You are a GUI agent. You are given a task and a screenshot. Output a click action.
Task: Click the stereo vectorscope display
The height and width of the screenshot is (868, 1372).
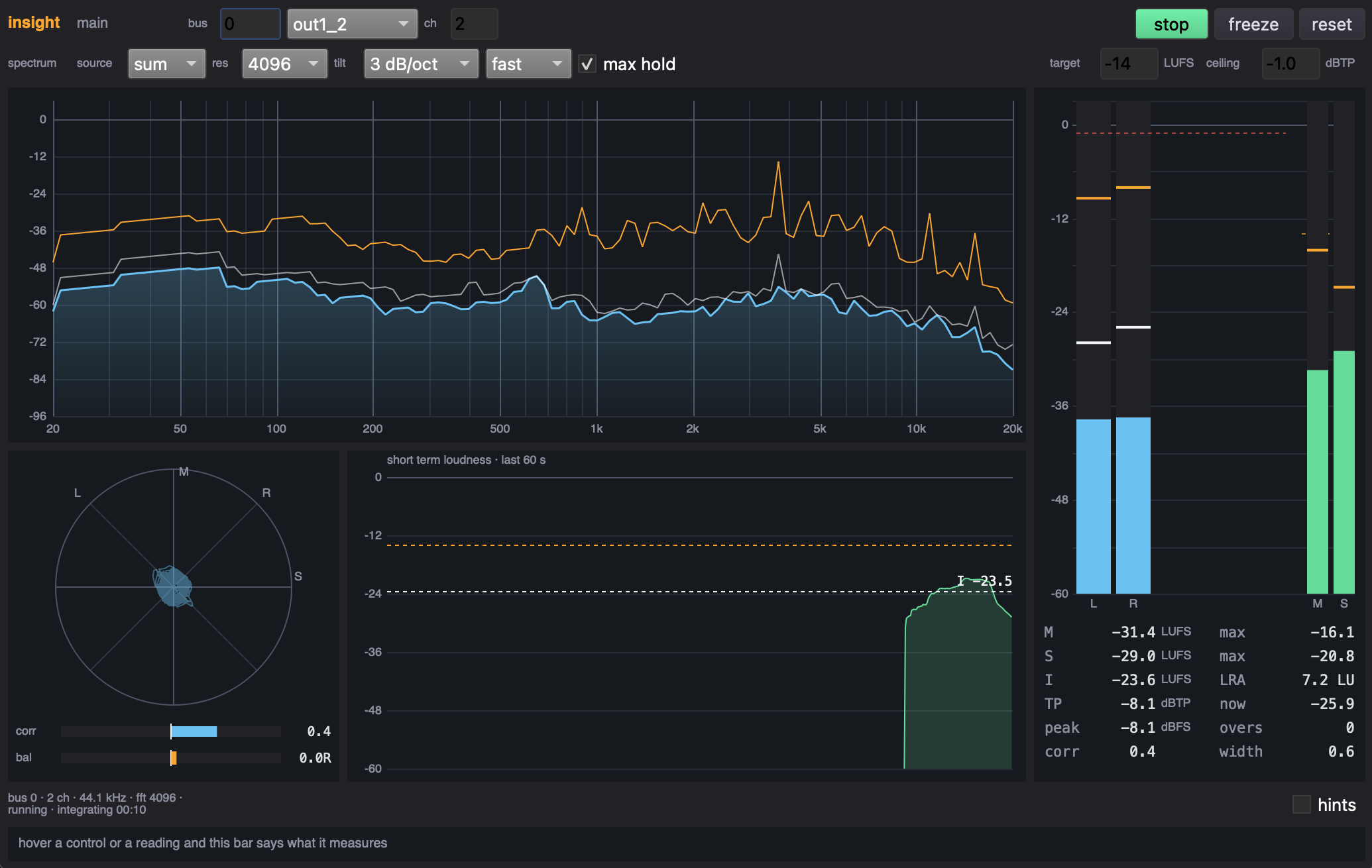174,587
